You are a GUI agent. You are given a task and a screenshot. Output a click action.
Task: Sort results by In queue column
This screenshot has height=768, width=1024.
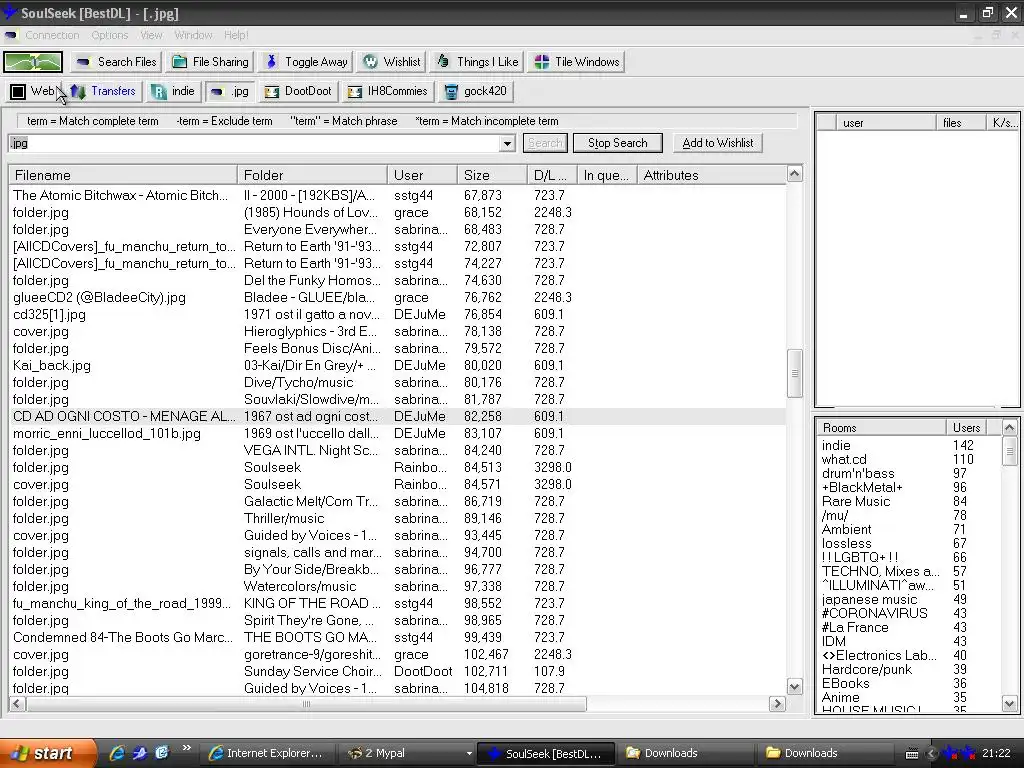pyautogui.click(x=607, y=175)
